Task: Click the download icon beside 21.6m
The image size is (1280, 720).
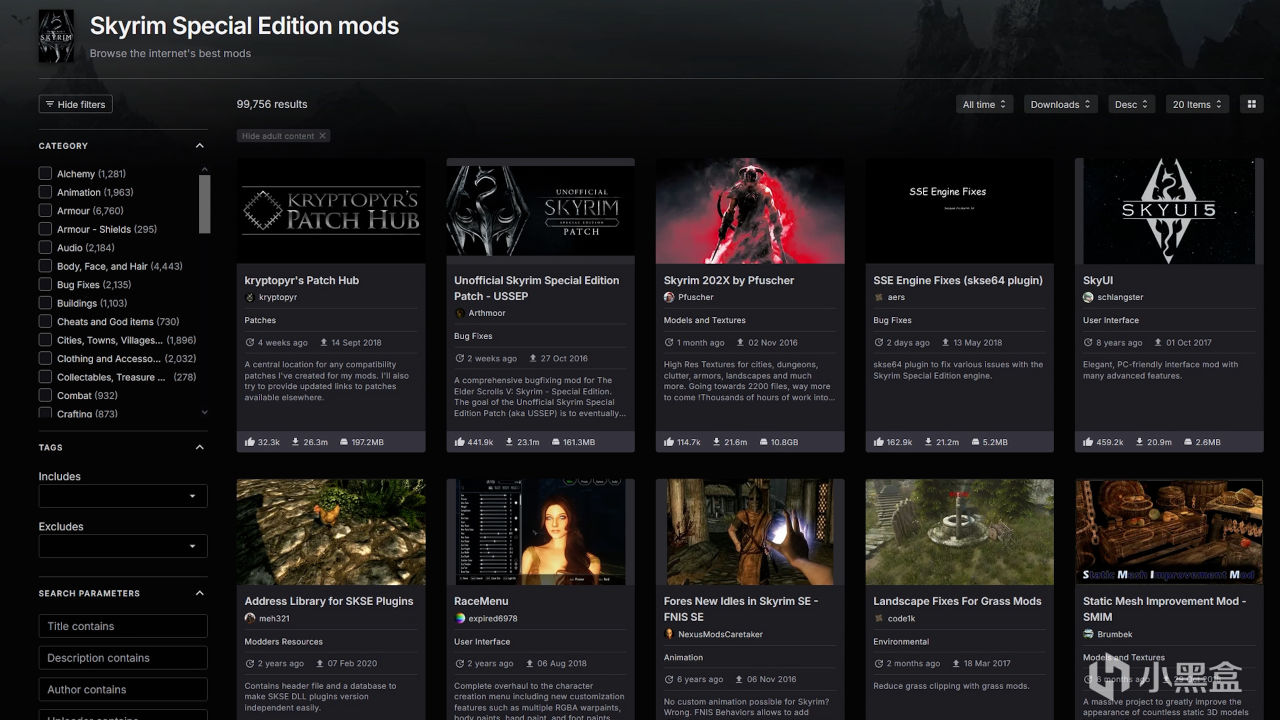Action: pyautogui.click(x=715, y=441)
